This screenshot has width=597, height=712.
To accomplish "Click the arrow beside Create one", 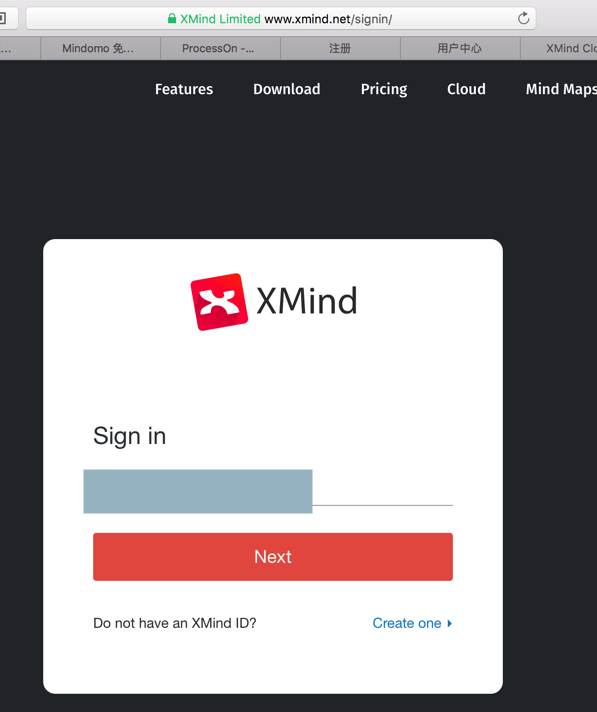I will 449,623.
